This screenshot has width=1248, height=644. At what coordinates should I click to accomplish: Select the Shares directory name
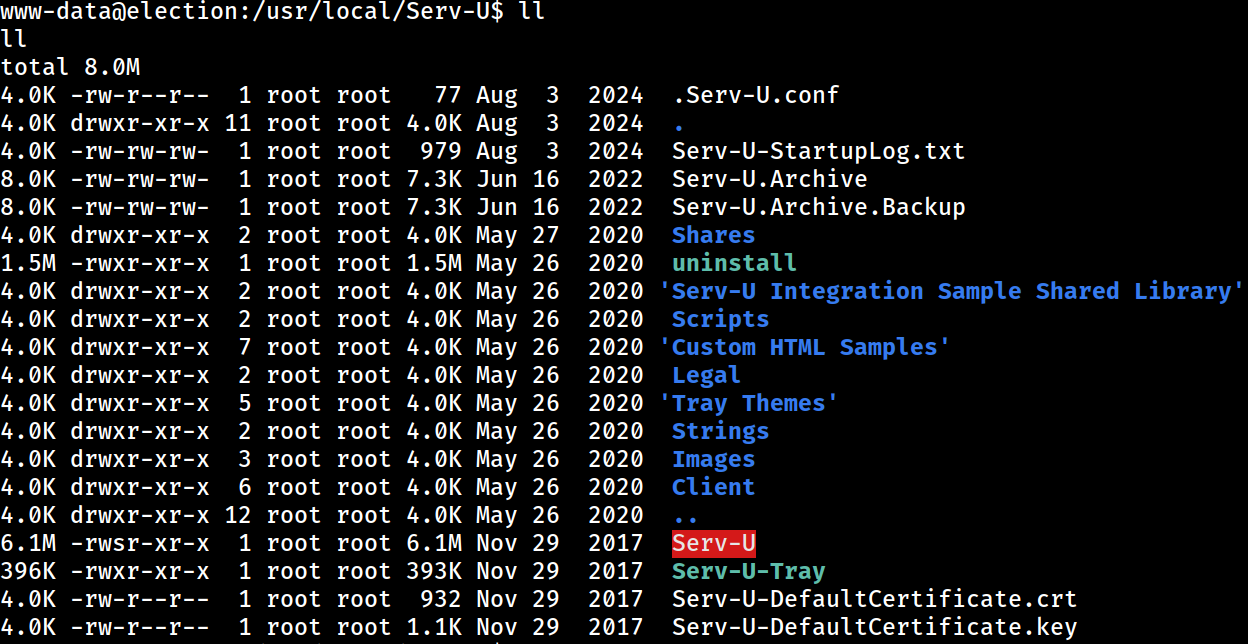pos(713,235)
